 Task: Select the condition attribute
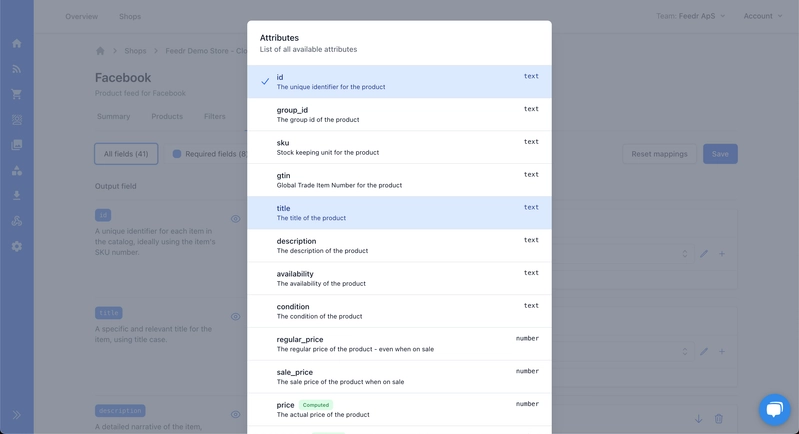[400, 311]
